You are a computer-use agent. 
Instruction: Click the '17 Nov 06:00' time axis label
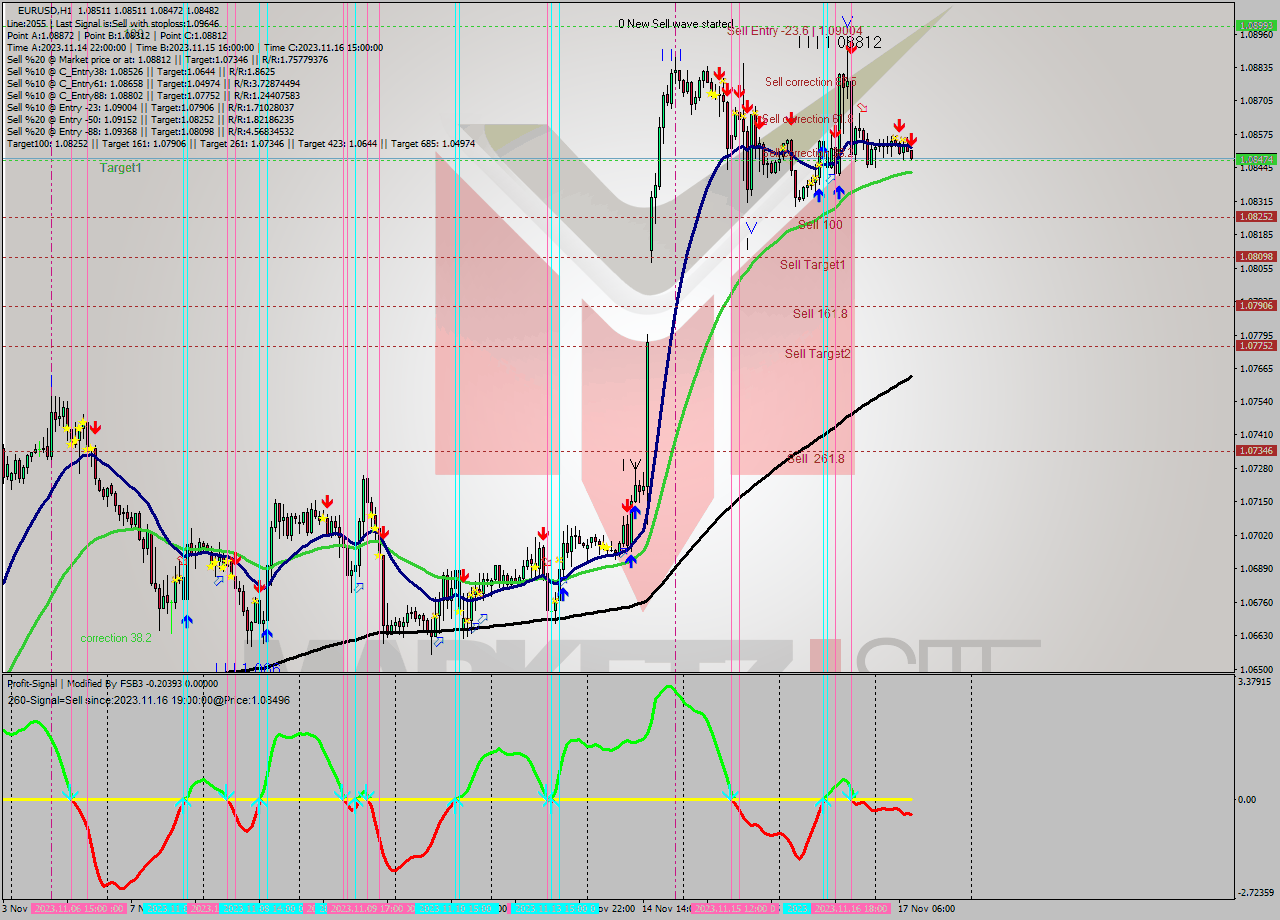click(x=926, y=909)
